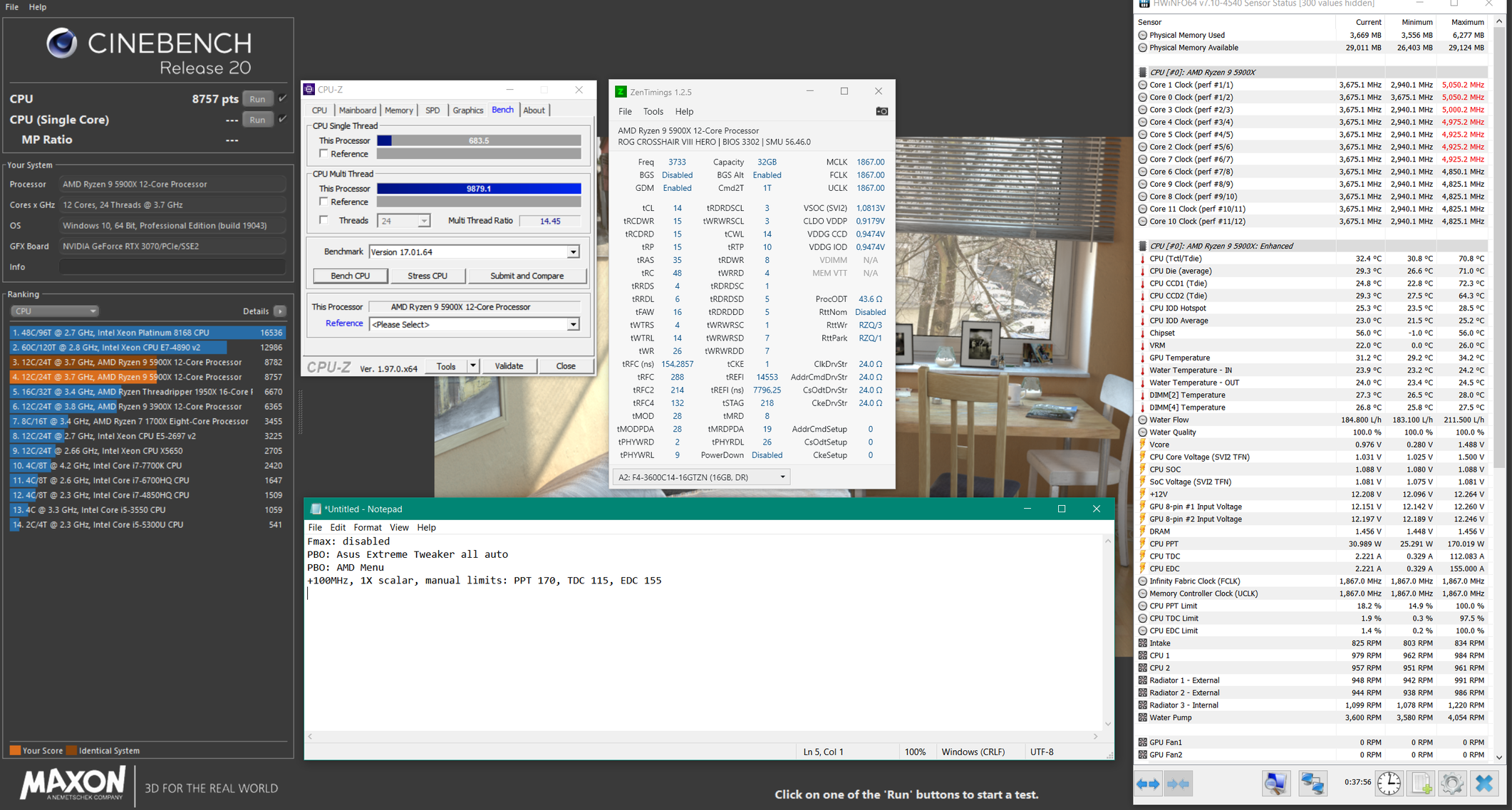Click the Cinebench Info input field

pos(173,267)
